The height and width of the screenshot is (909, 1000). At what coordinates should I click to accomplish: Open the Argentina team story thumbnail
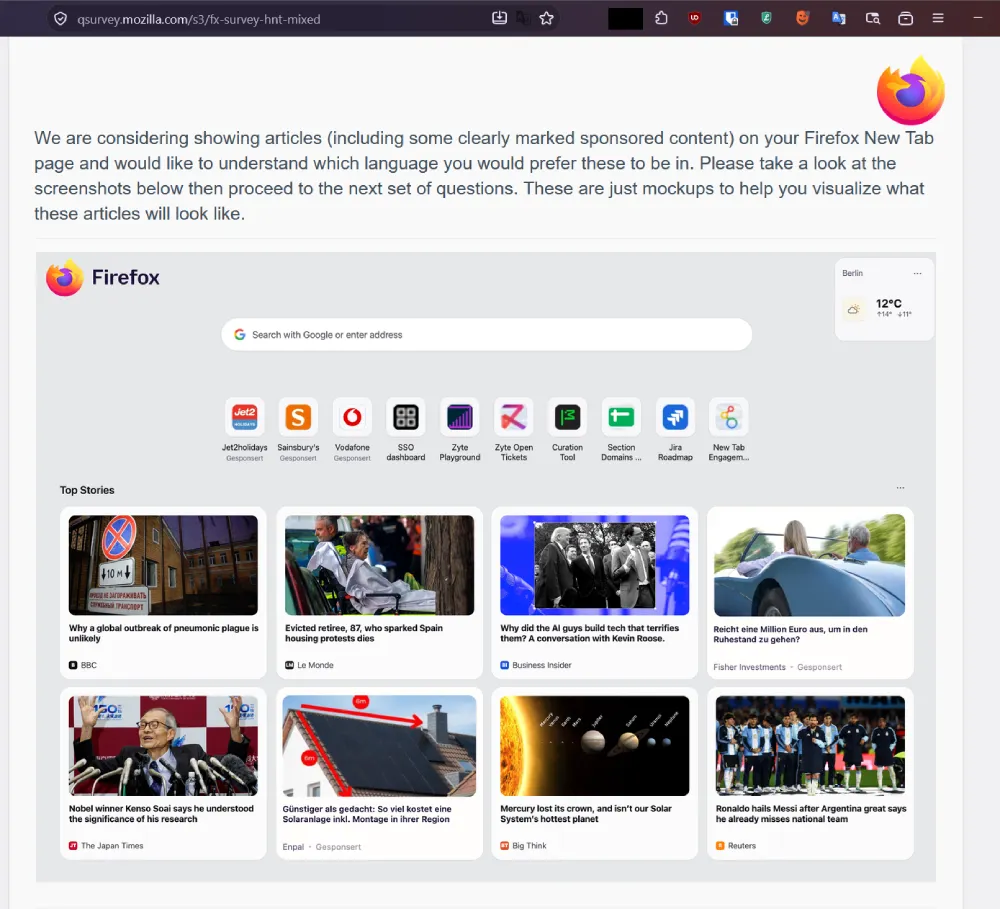[x=810, y=746]
